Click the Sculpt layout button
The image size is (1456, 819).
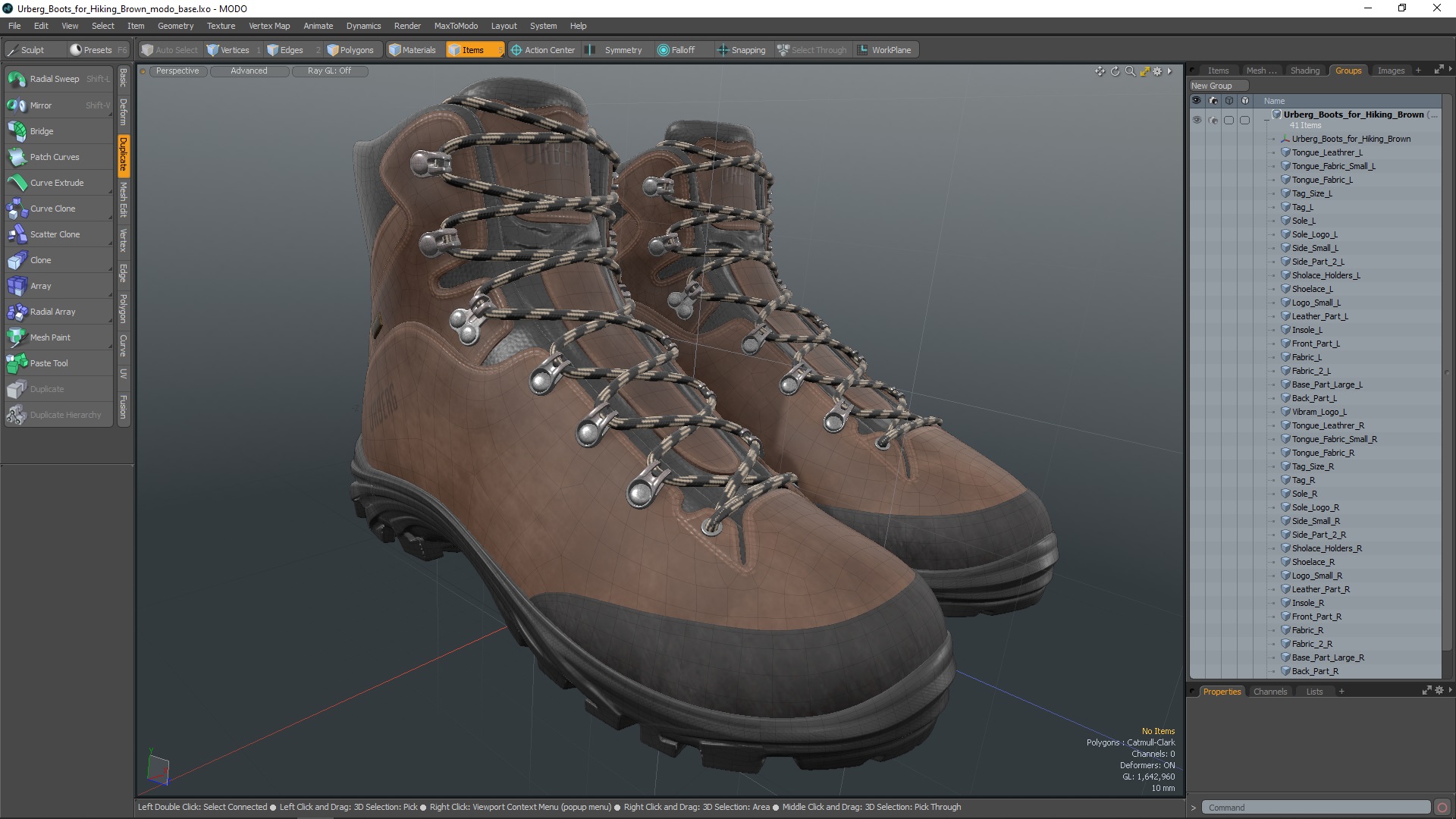[34, 50]
